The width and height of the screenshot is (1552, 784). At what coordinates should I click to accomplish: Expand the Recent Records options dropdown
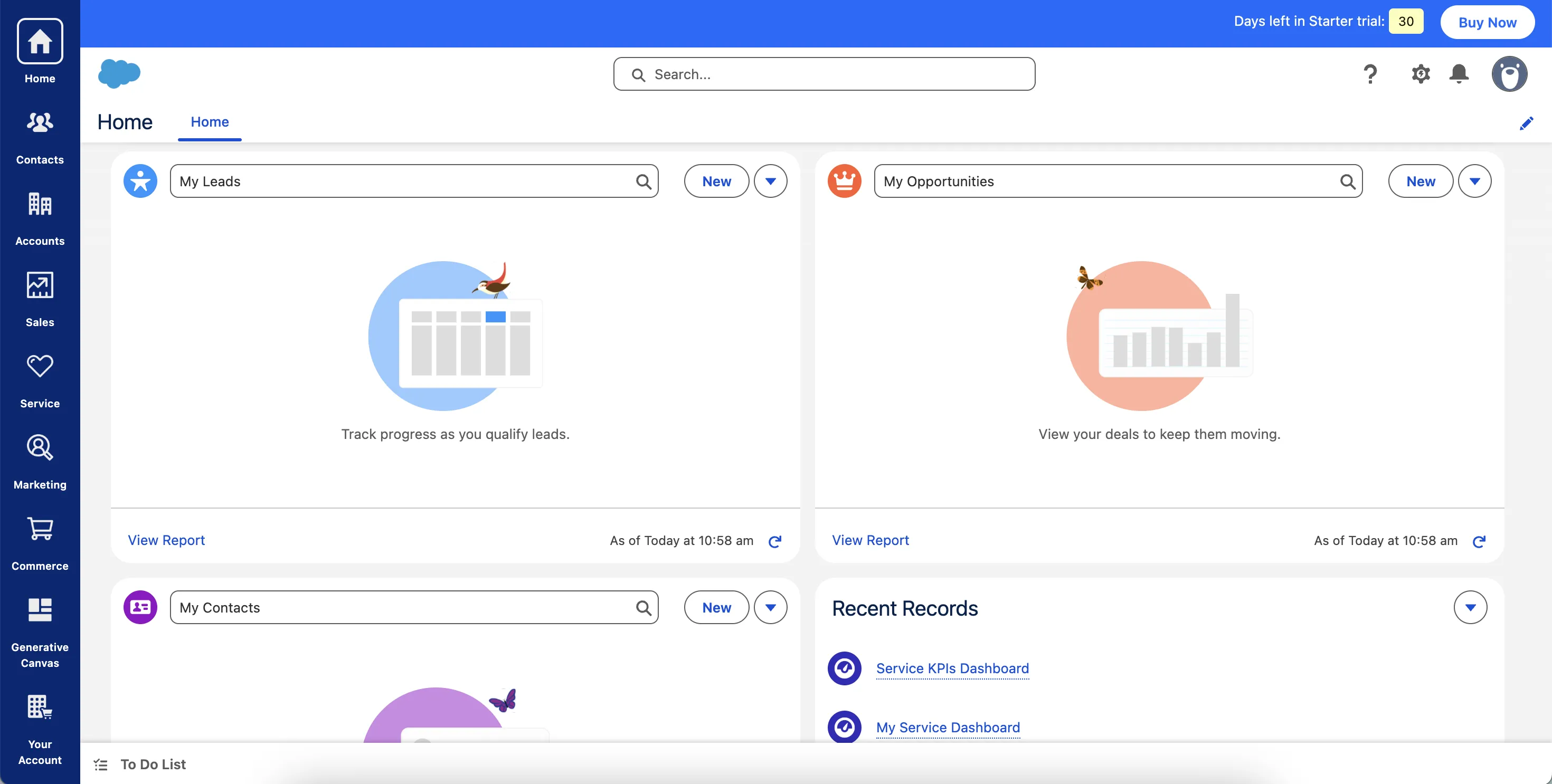1470,607
